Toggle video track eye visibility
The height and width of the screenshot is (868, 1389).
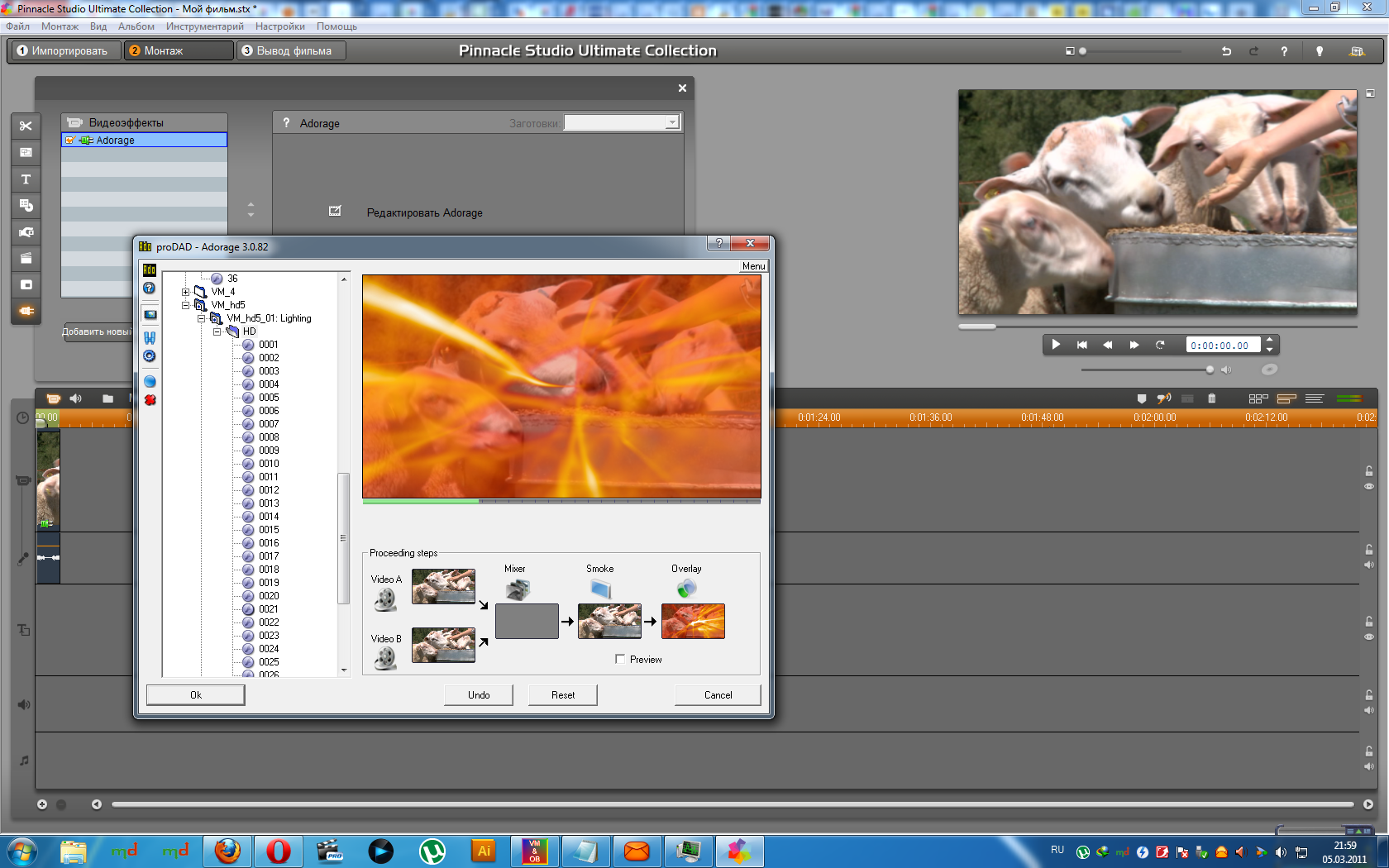(x=1368, y=486)
